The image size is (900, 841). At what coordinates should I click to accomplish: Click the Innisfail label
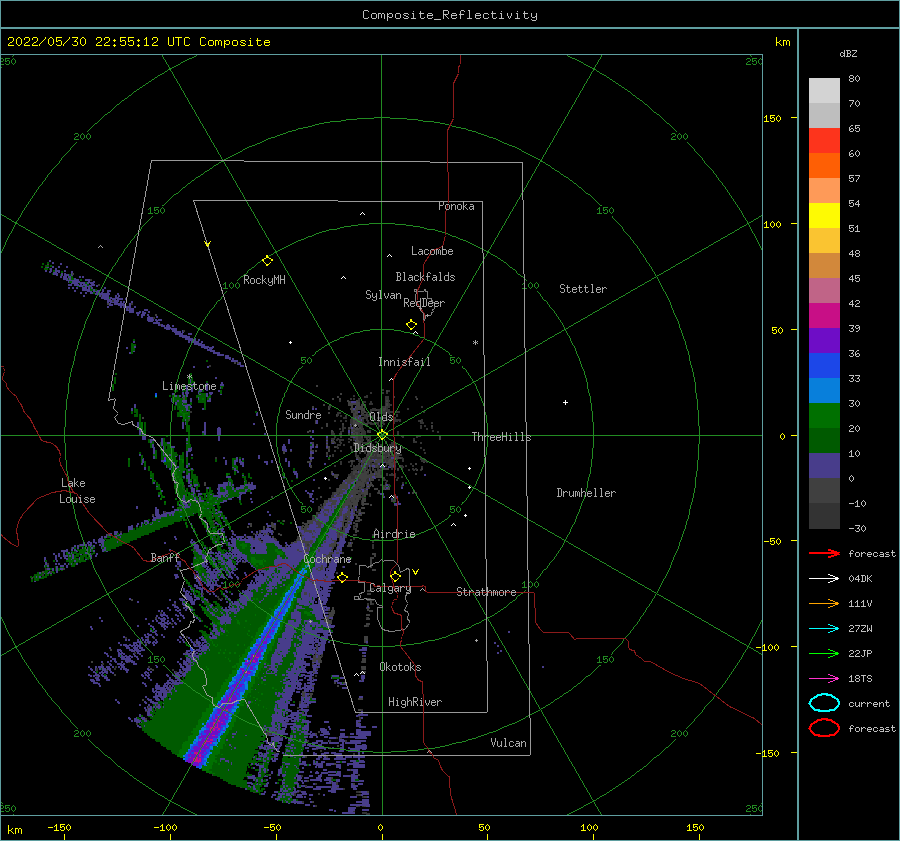404,362
